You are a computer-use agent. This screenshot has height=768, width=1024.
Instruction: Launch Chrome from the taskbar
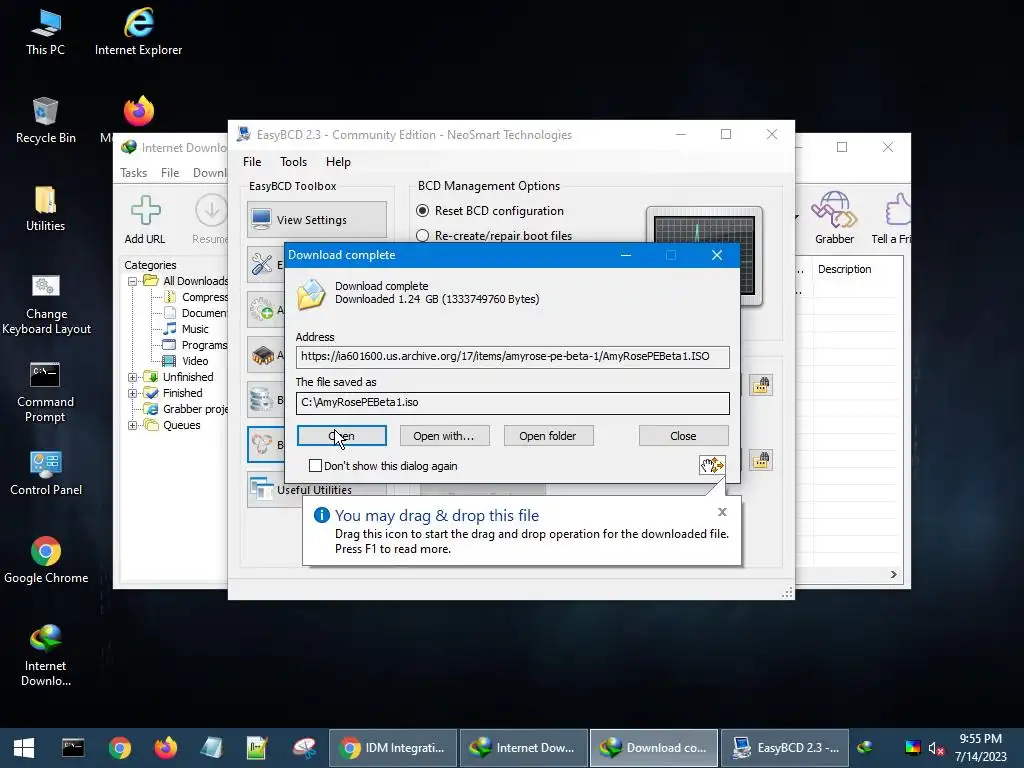coord(120,748)
